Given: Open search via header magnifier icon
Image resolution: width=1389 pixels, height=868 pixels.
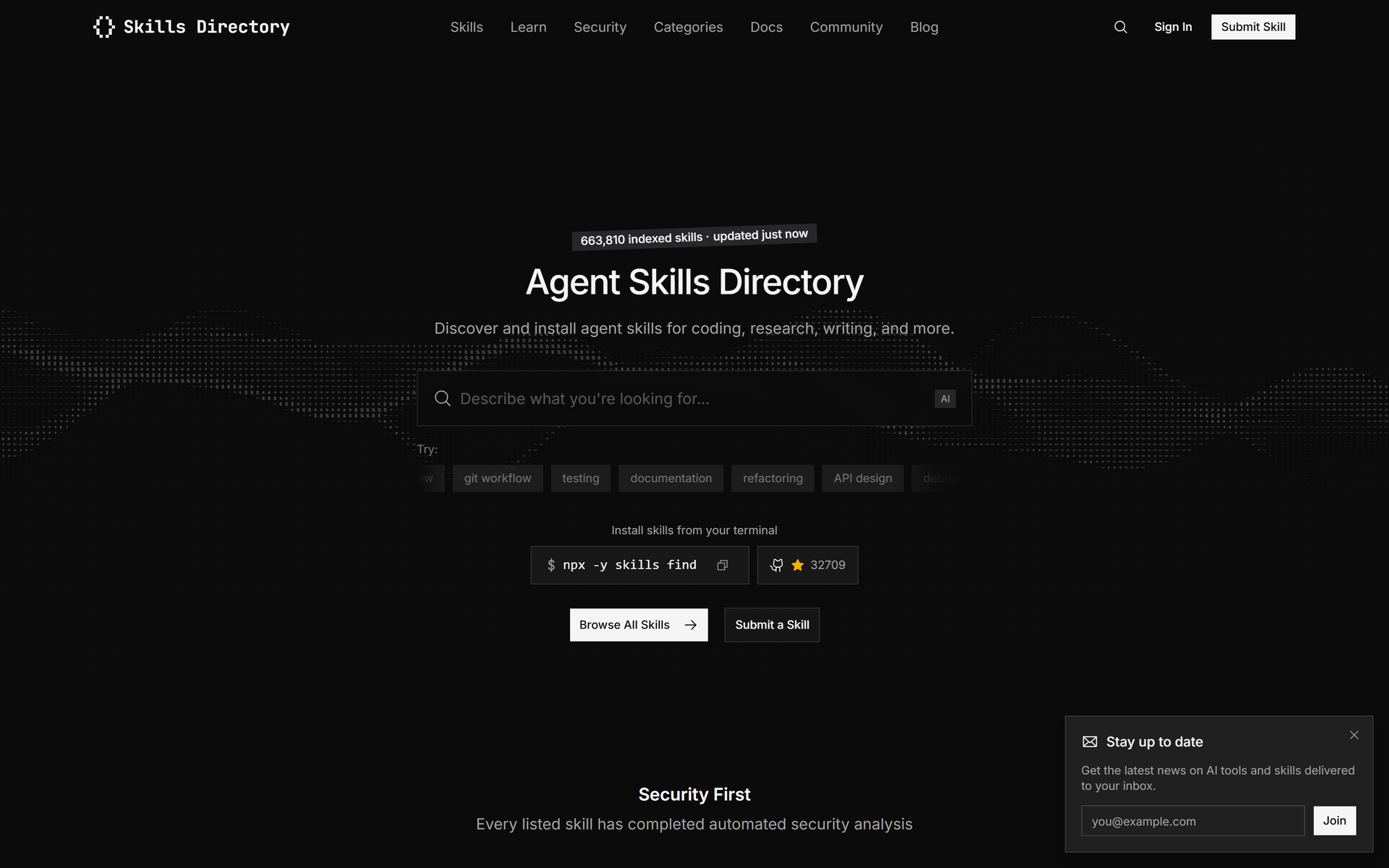Looking at the screenshot, I should pyautogui.click(x=1121, y=27).
